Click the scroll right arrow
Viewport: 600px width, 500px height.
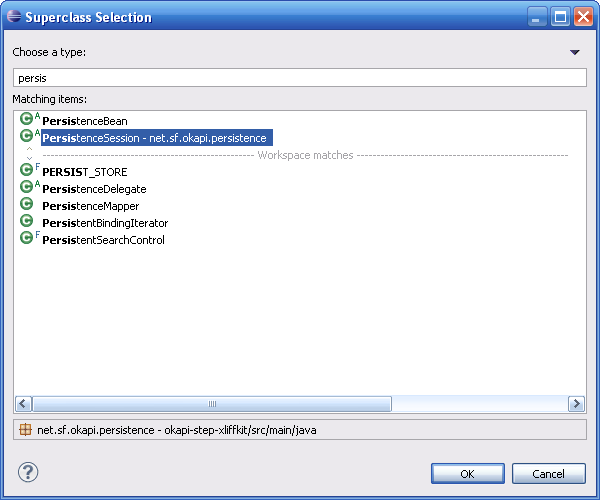576,404
